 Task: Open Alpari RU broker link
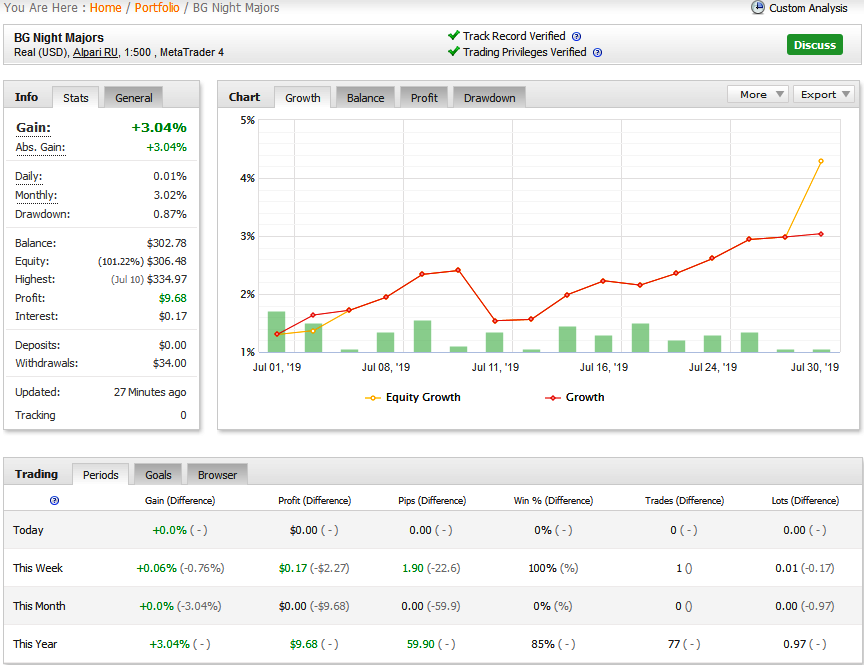coord(95,52)
